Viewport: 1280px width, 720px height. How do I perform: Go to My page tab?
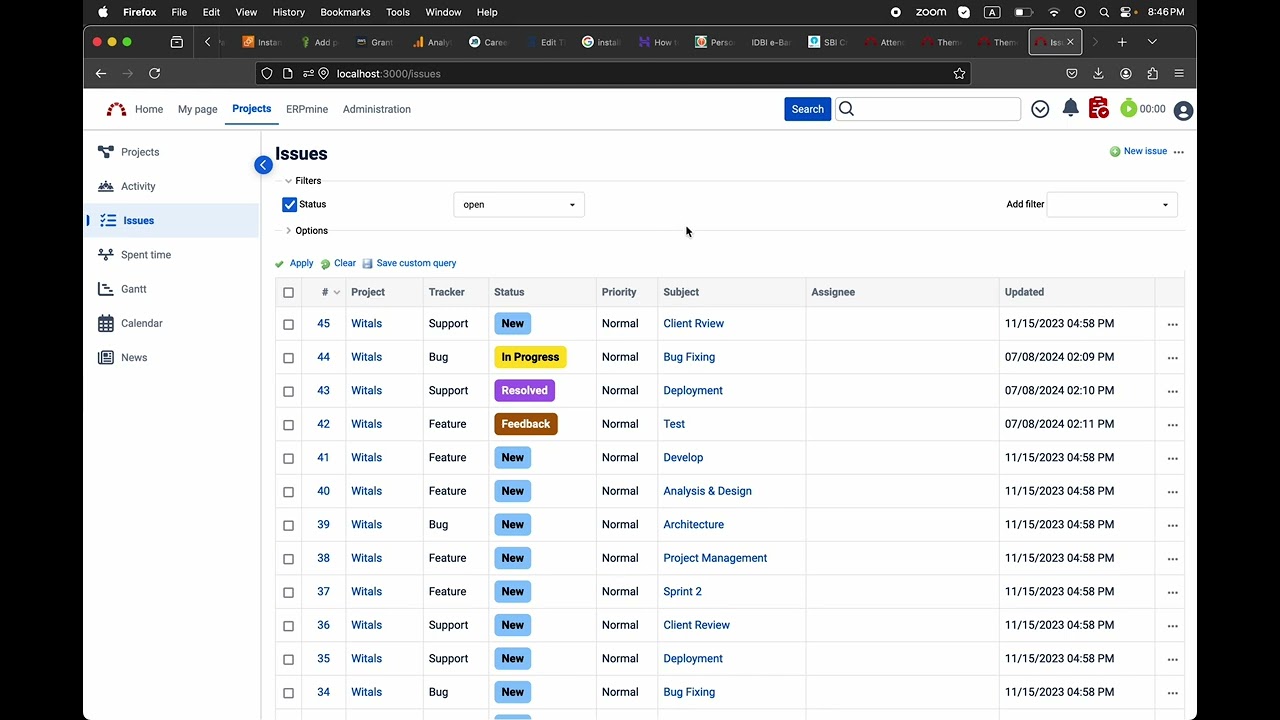pyautogui.click(x=197, y=109)
